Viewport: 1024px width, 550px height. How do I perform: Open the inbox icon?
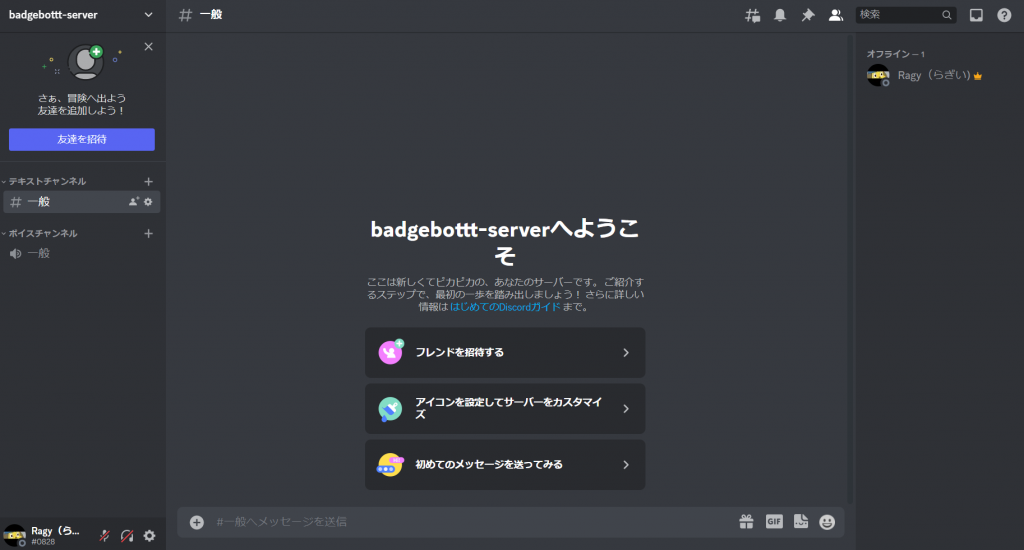[x=976, y=15]
